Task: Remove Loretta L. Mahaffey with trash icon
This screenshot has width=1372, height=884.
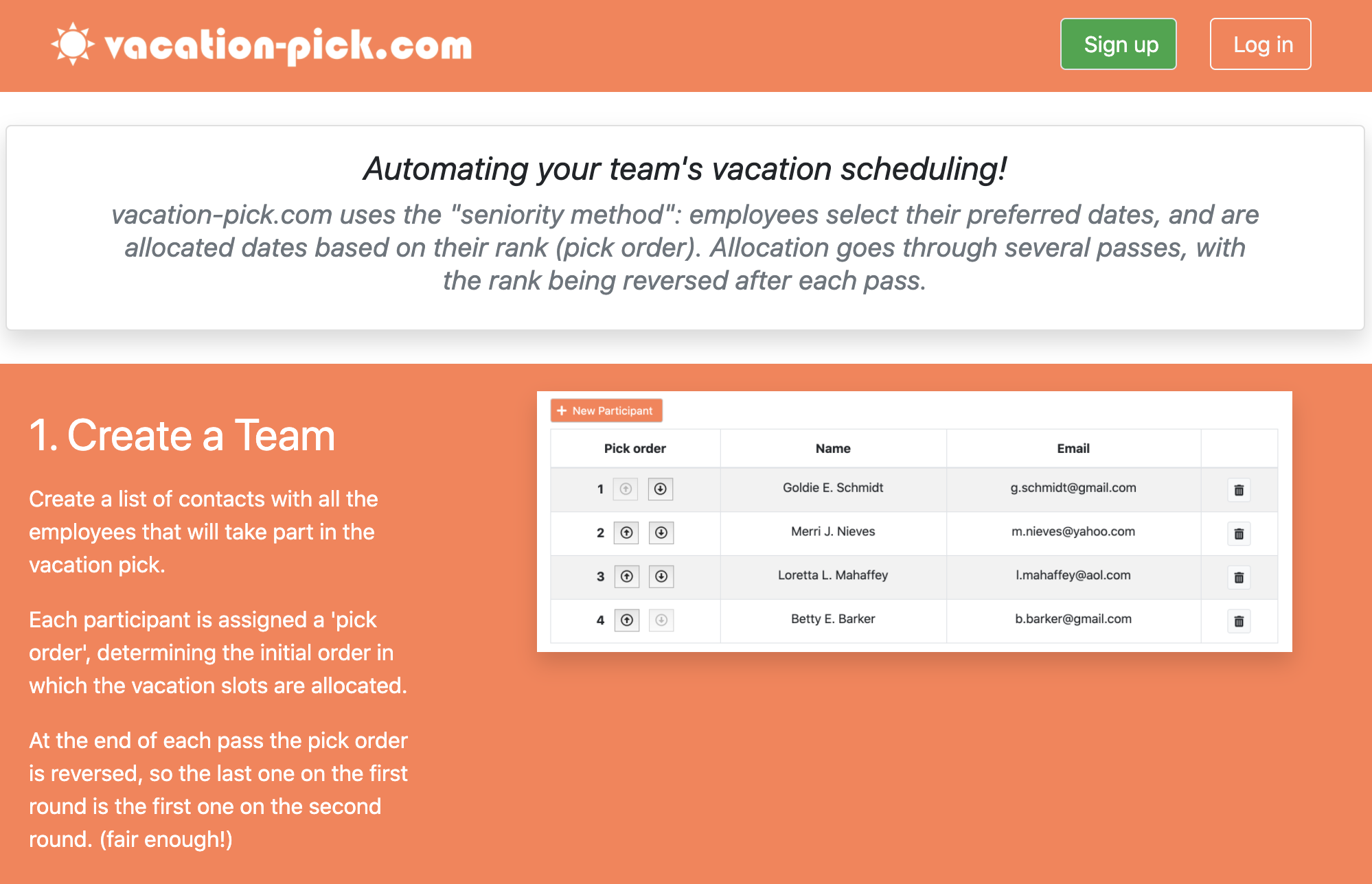Action: click(1239, 577)
